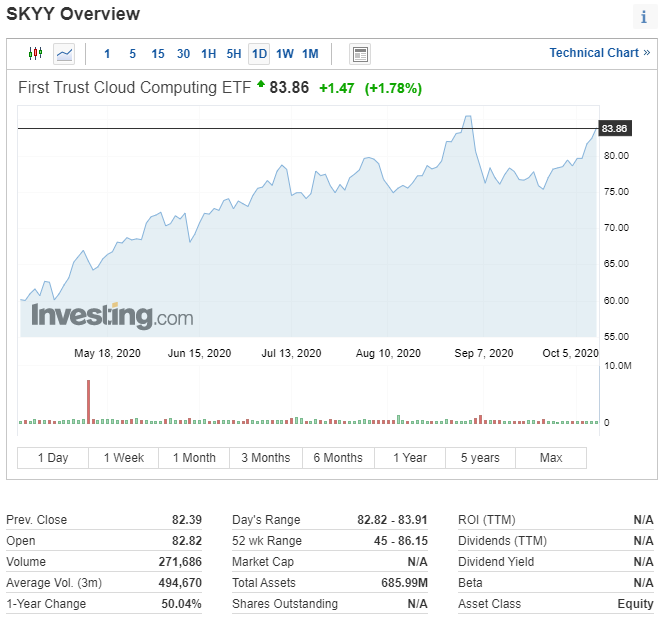
Task: Show the Max range
Action: point(551,458)
